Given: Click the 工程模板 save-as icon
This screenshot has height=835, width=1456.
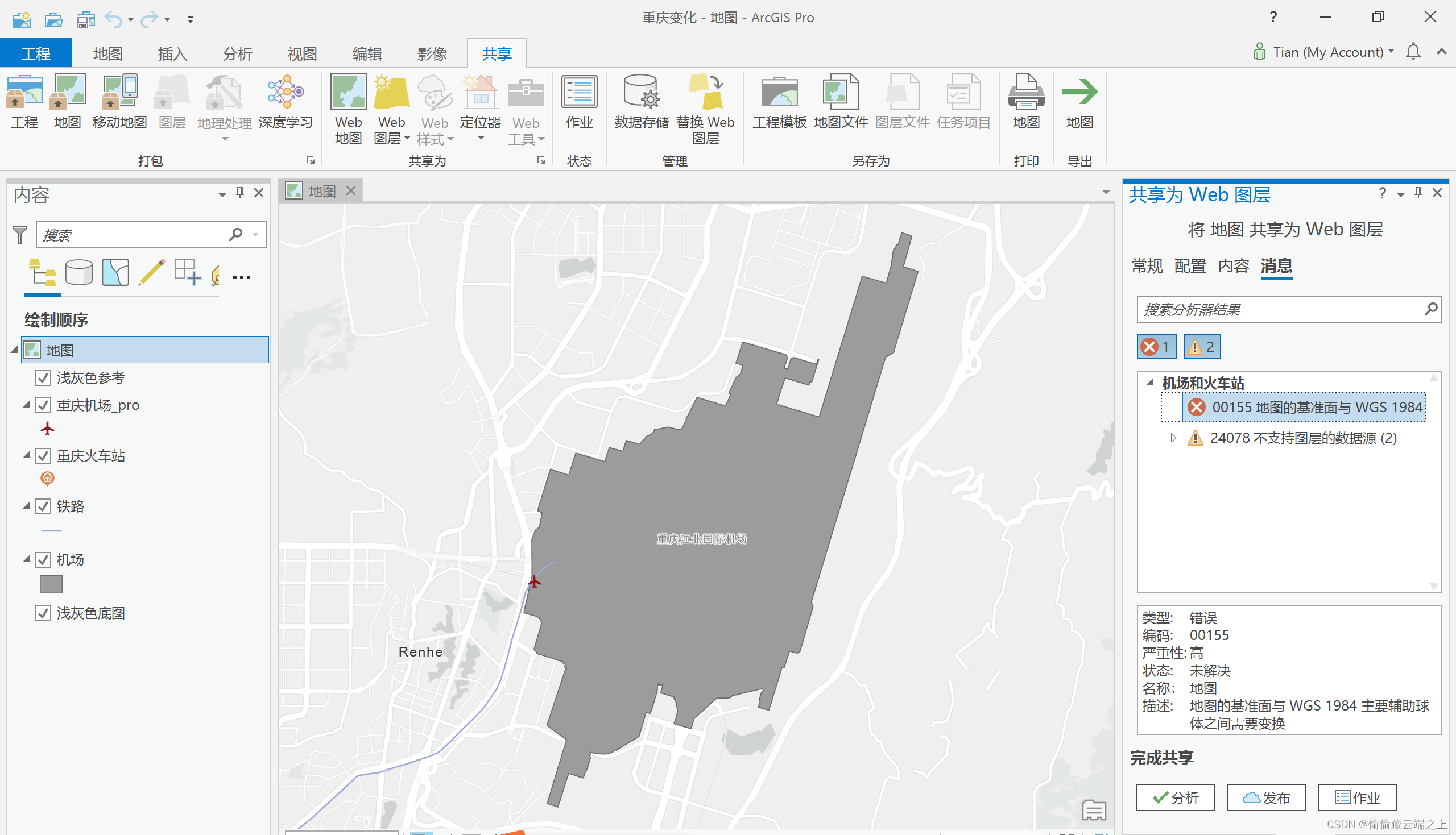Looking at the screenshot, I should (x=779, y=93).
